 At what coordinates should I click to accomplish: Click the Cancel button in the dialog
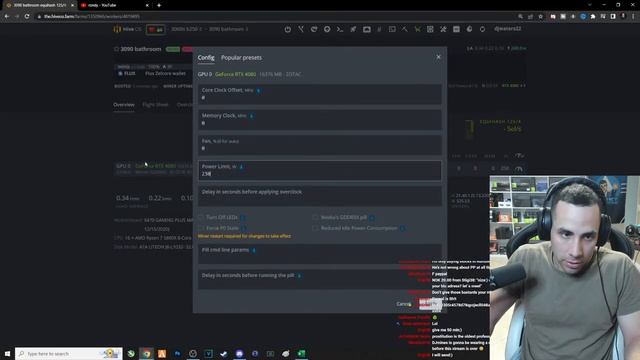[404, 304]
